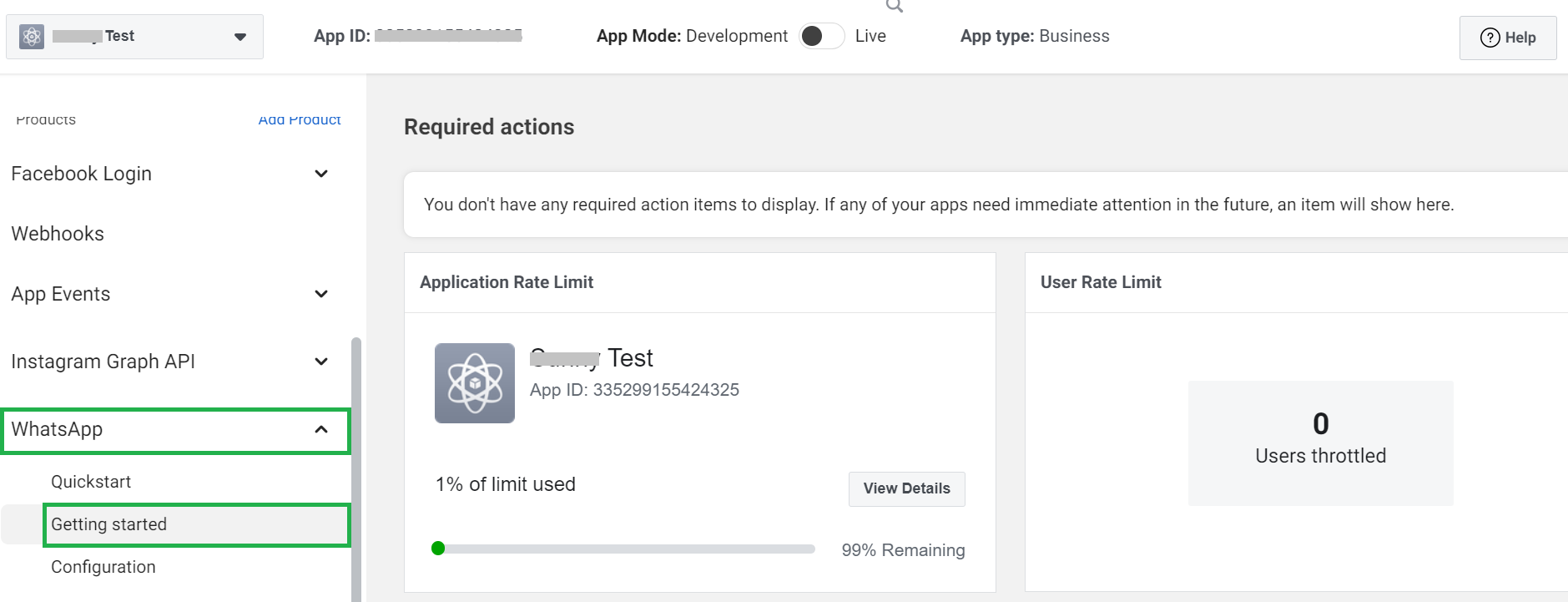Expand the App Events section chevron
Viewport: 1568px width, 602px height.
pyautogui.click(x=321, y=294)
